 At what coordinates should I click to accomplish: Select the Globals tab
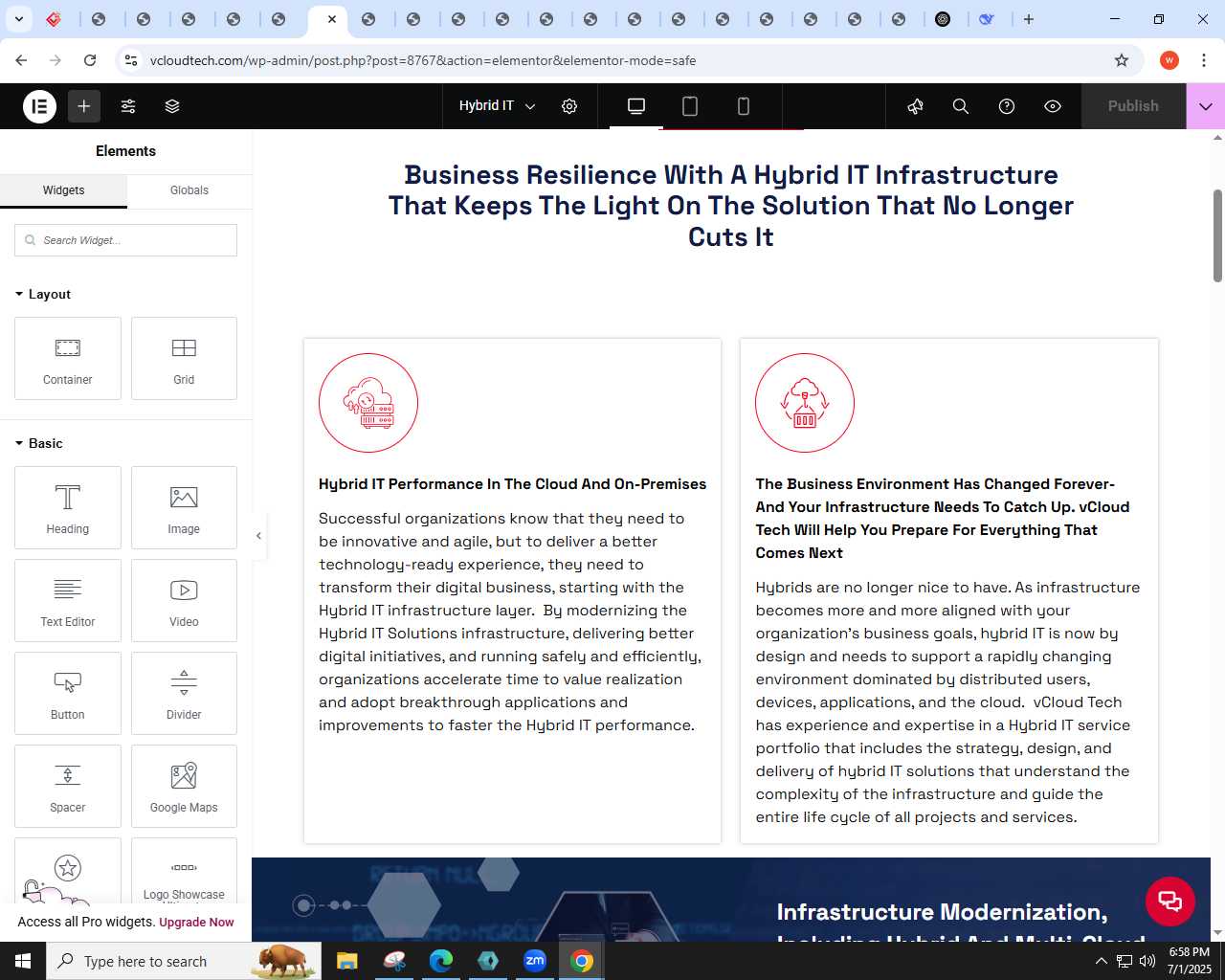tap(189, 190)
